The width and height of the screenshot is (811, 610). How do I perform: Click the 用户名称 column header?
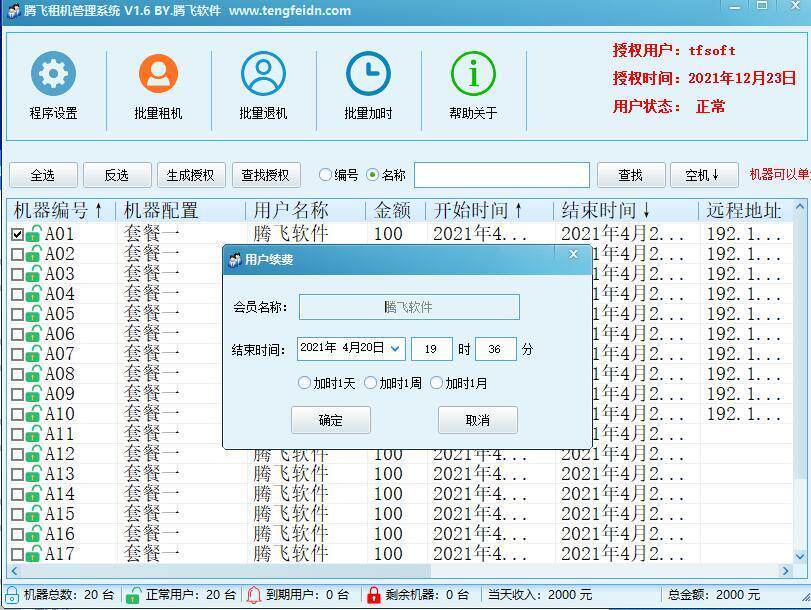tap(305, 211)
